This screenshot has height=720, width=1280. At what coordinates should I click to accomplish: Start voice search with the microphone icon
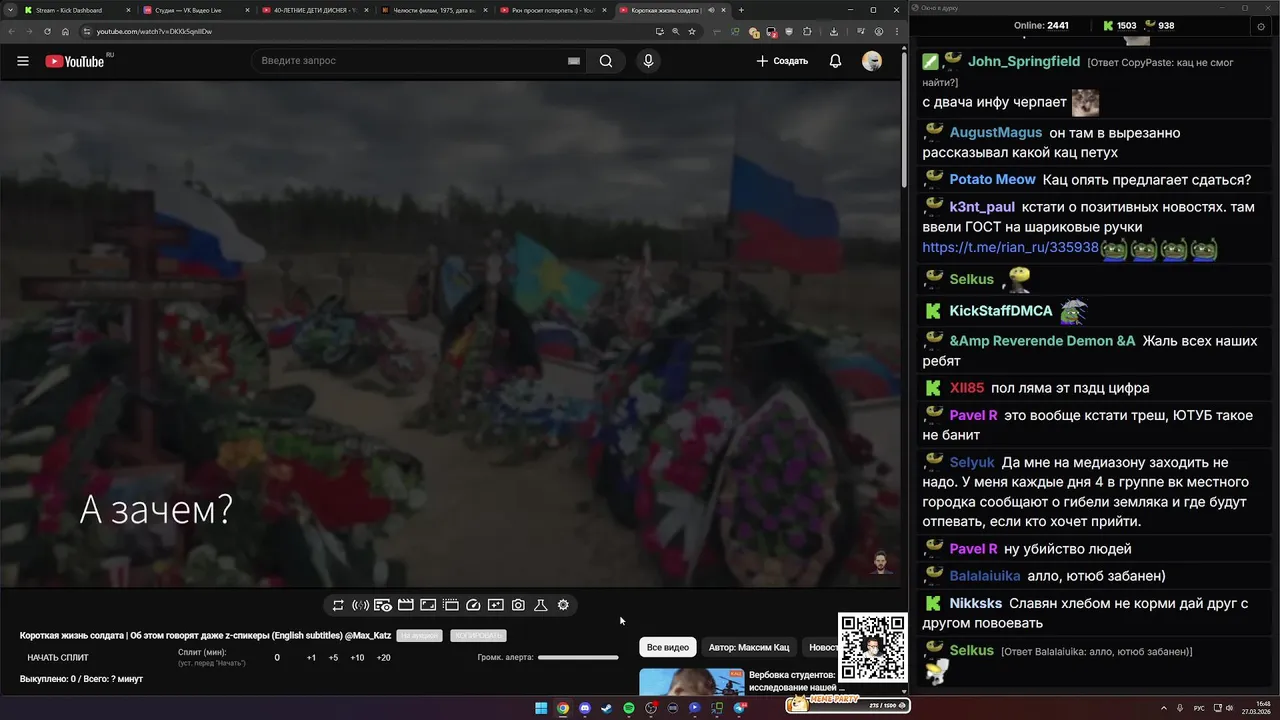point(648,61)
